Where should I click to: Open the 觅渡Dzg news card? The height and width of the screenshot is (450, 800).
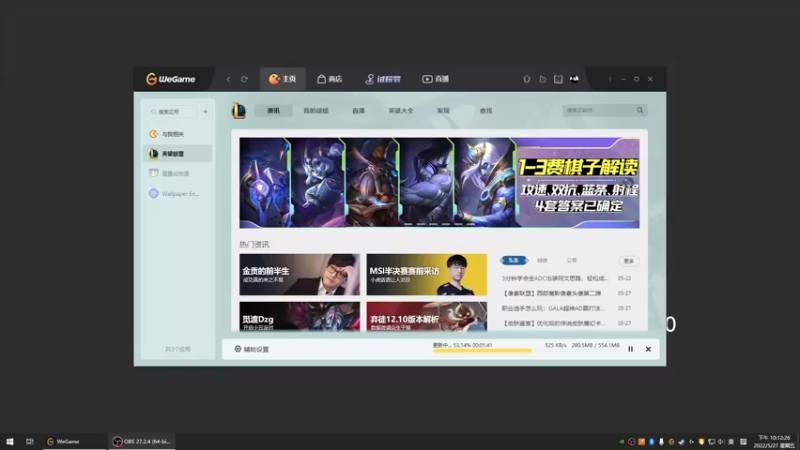[x=299, y=316]
